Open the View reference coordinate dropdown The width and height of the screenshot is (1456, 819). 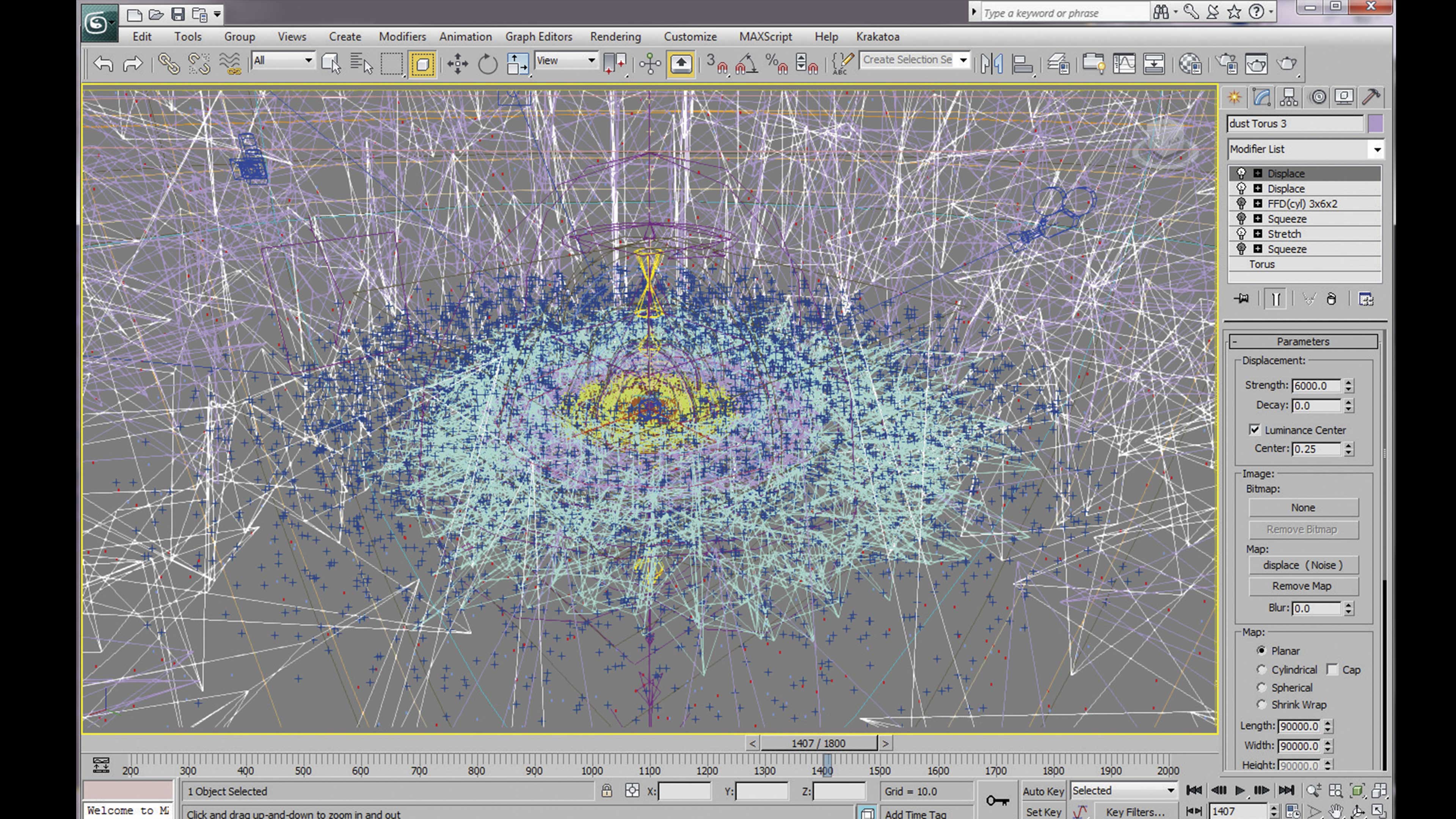pyautogui.click(x=566, y=60)
